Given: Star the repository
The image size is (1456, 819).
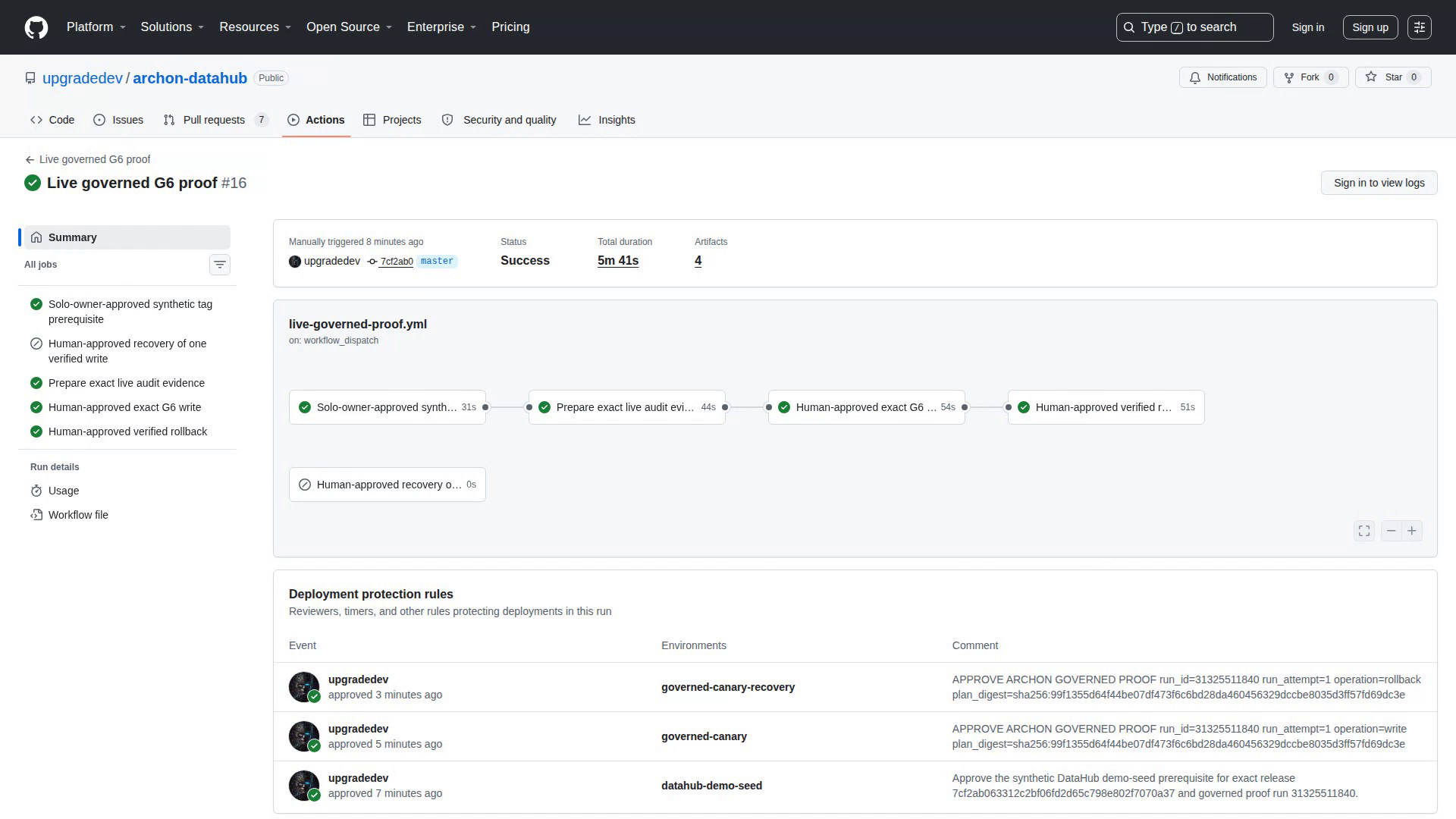Looking at the screenshot, I should 1393,77.
